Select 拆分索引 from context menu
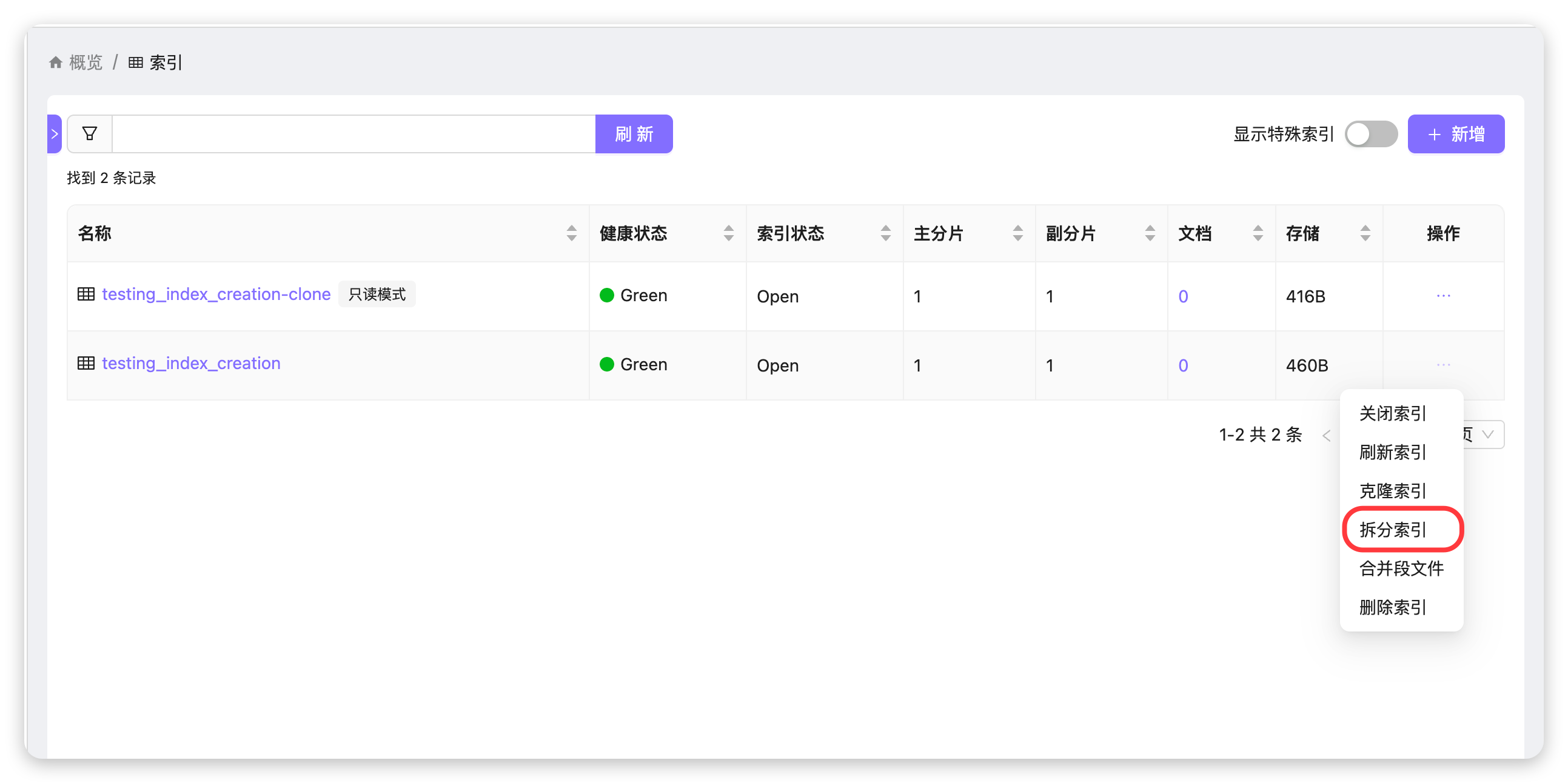1568x783 pixels. coord(1393,530)
